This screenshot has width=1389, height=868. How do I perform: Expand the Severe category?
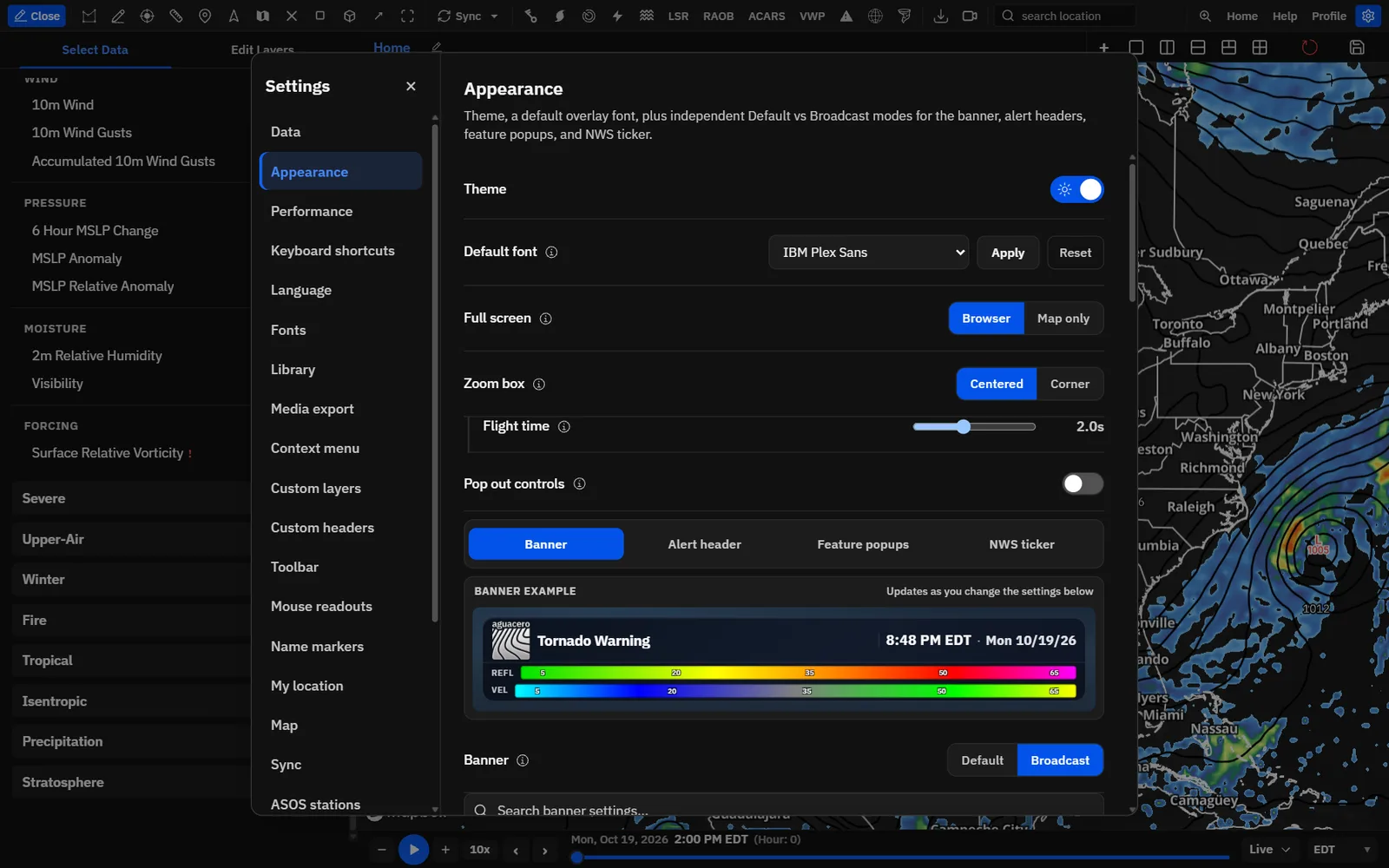(x=130, y=498)
